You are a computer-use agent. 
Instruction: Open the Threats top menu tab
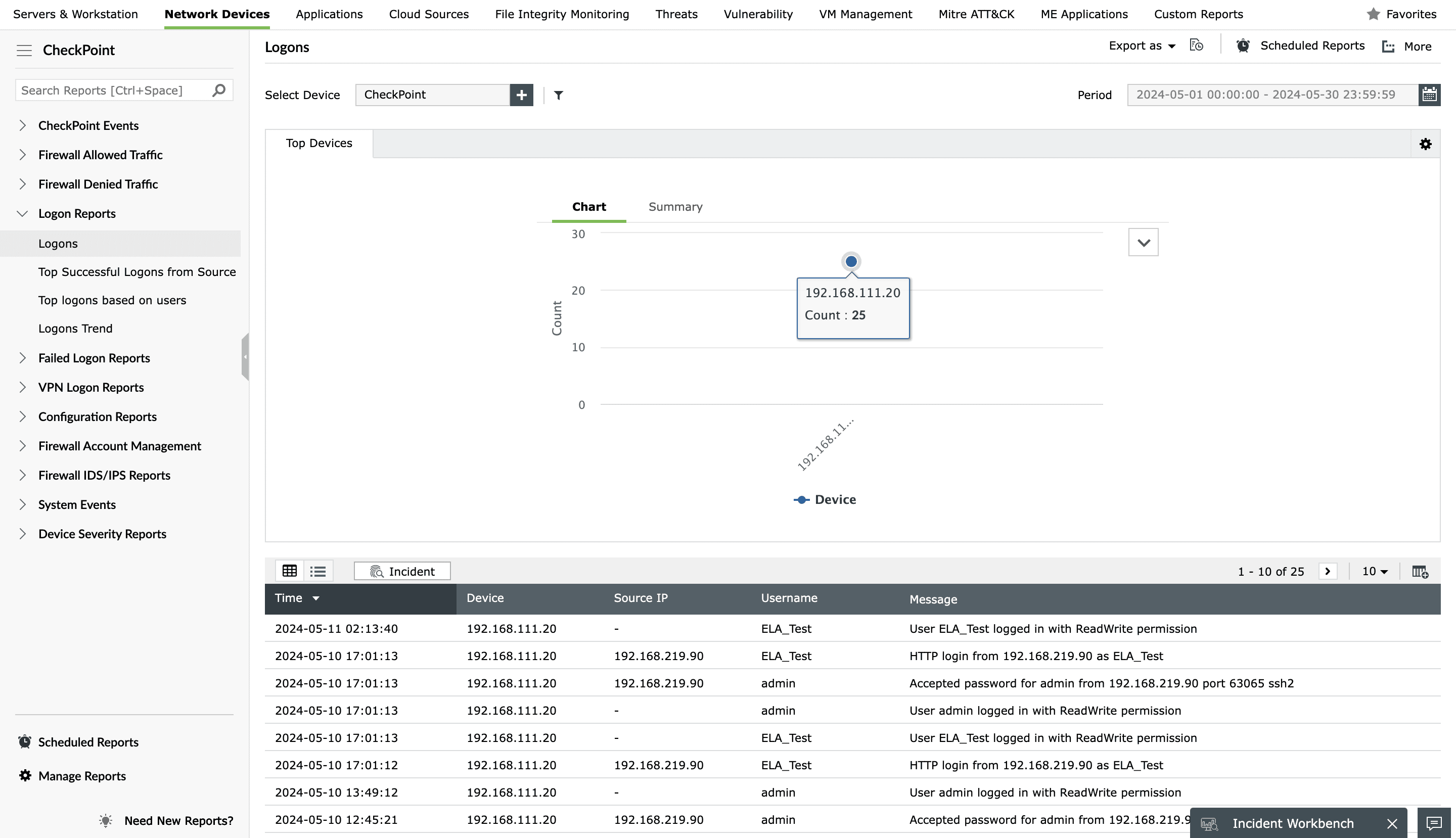[676, 14]
